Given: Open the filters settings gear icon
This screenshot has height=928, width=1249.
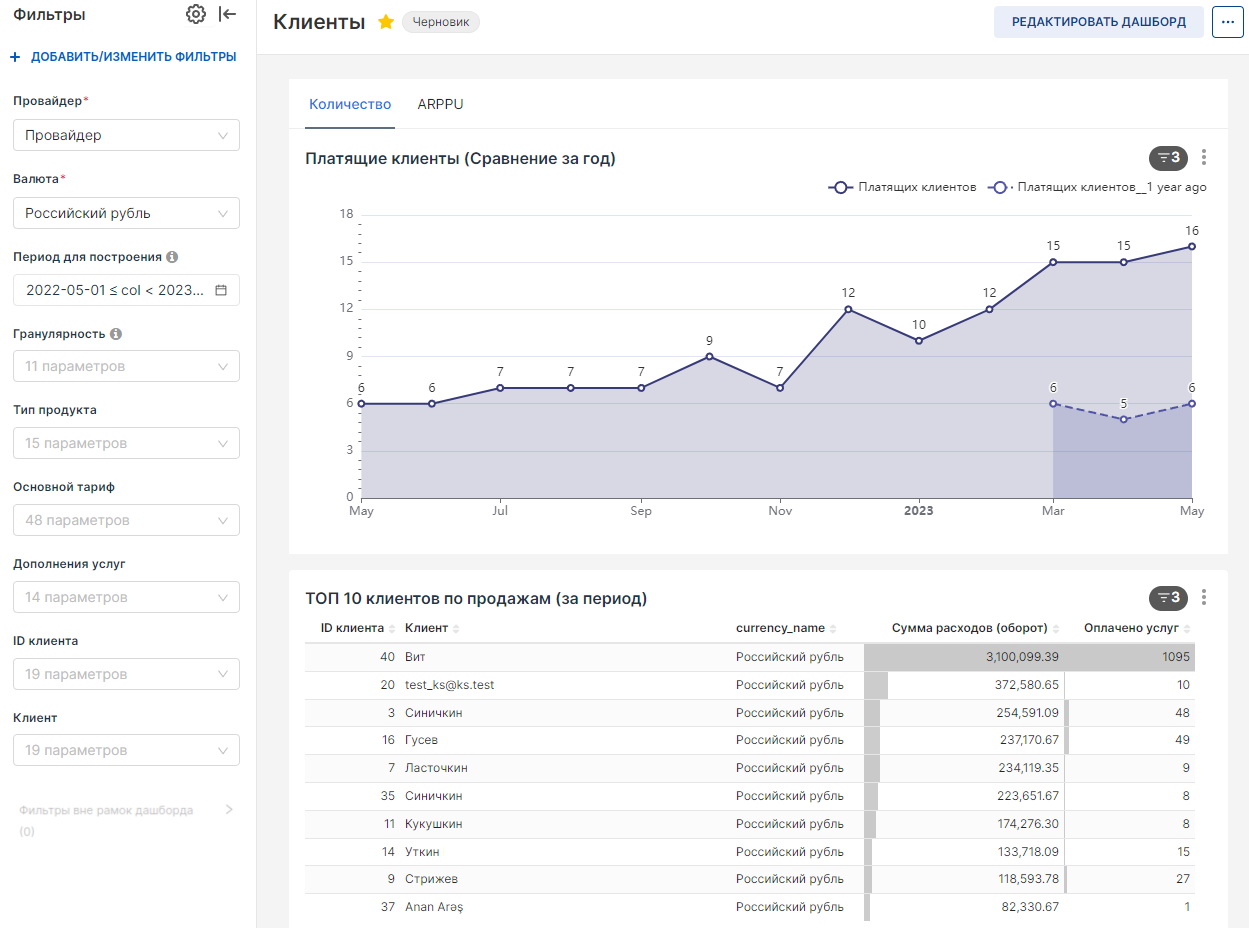Looking at the screenshot, I should [196, 14].
